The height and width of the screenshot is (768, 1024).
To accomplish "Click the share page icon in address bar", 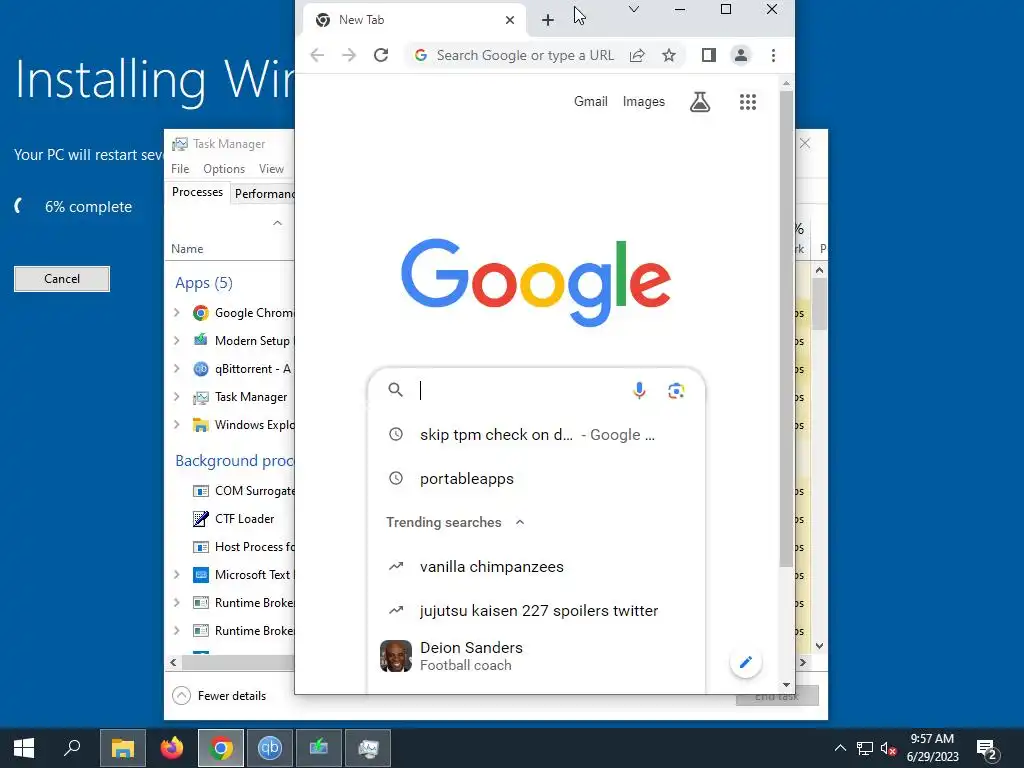I will point(637,56).
